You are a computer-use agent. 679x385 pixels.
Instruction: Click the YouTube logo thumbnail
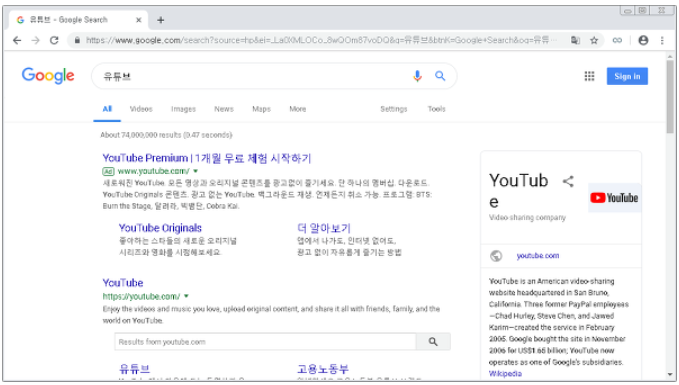pyautogui.click(x=614, y=198)
